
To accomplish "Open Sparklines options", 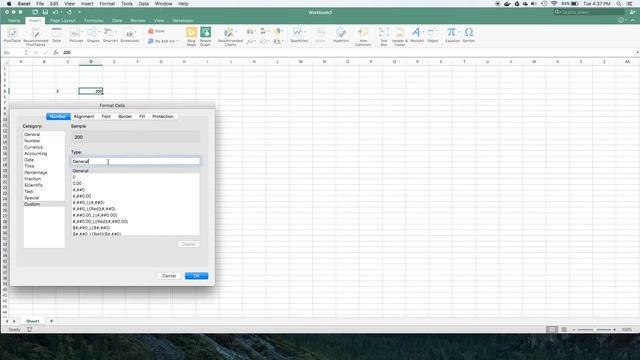I will coord(299,36).
